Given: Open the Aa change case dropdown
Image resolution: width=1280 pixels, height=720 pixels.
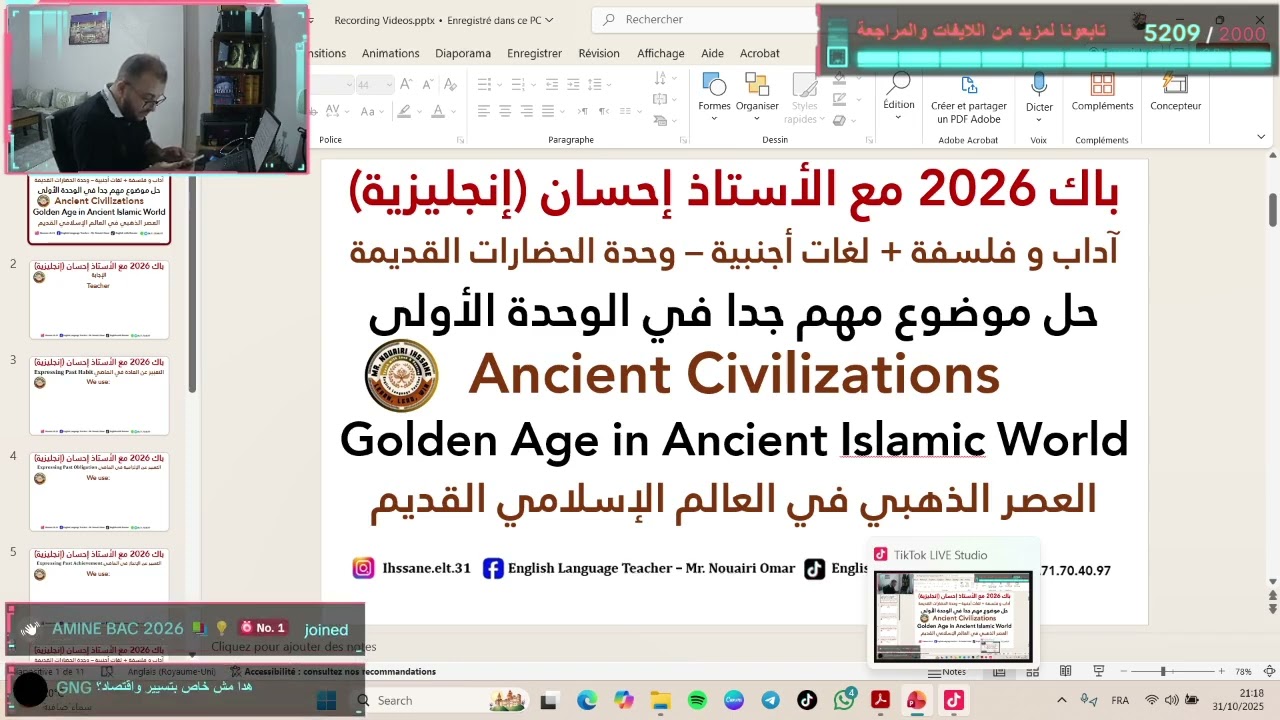Looking at the screenshot, I should [x=371, y=110].
